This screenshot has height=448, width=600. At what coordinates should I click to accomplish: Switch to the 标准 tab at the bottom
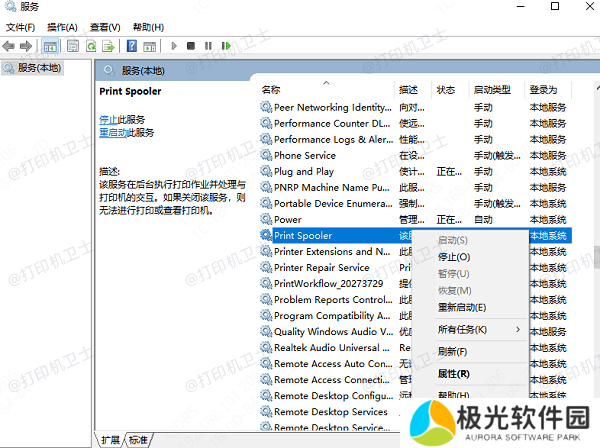point(138,440)
